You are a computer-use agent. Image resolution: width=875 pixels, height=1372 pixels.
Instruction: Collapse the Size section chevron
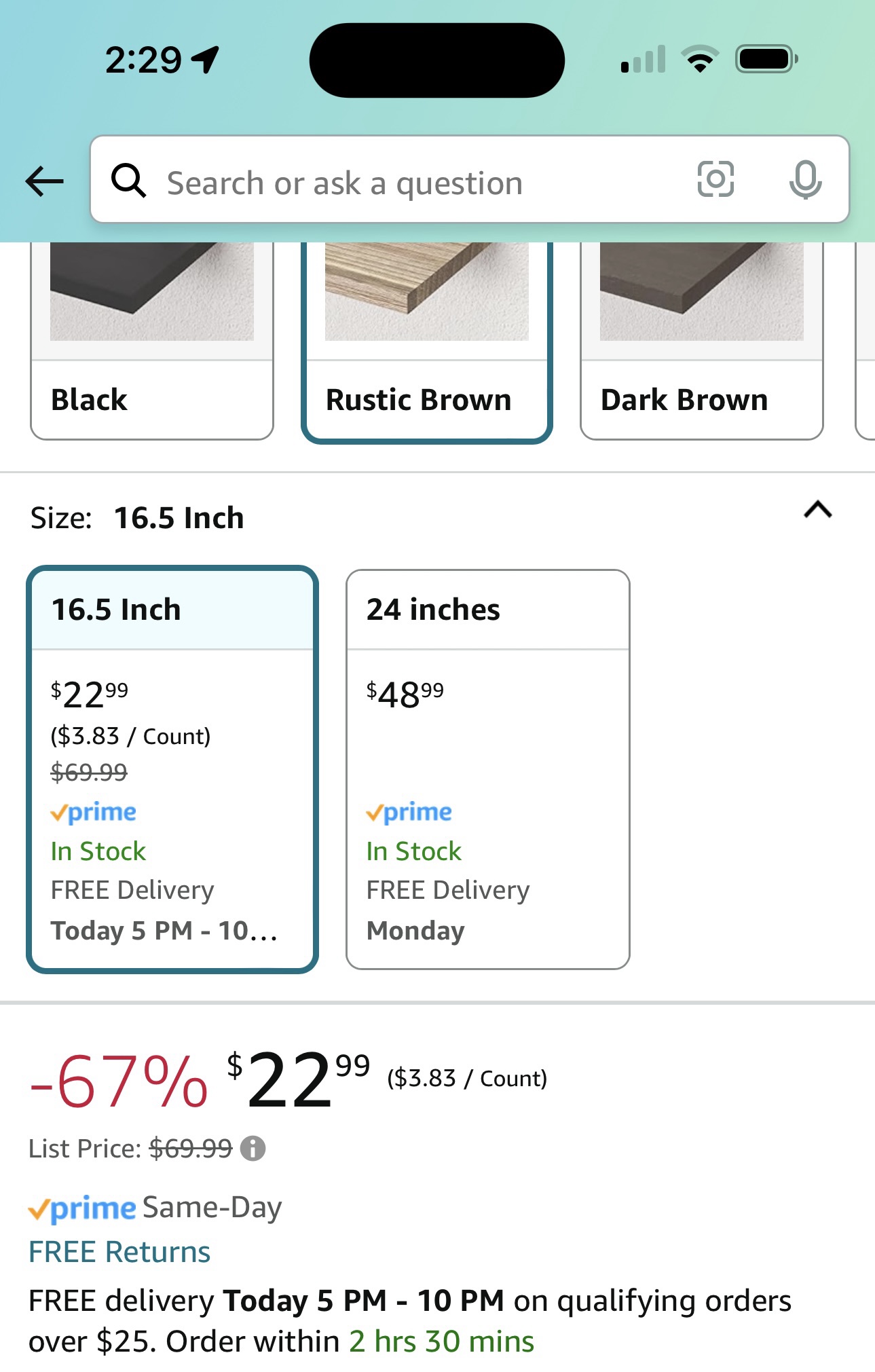pyautogui.click(x=818, y=510)
